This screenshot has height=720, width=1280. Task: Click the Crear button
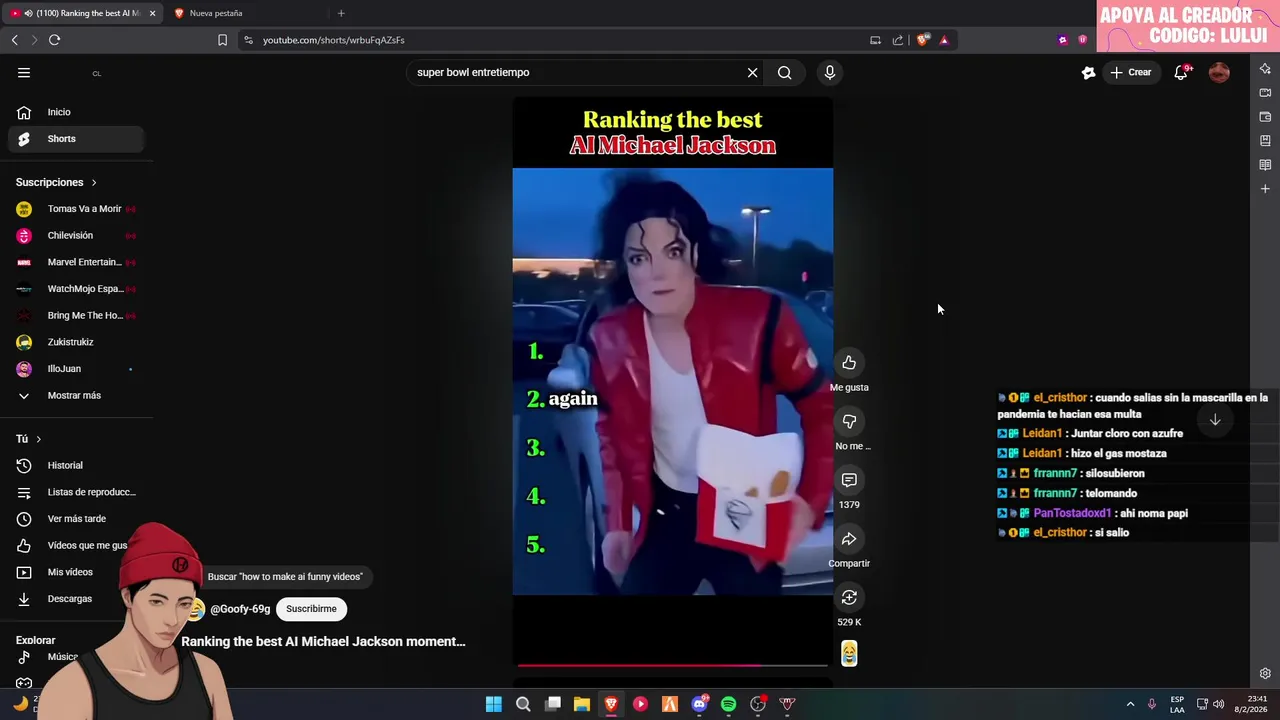[x=1131, y=72]
